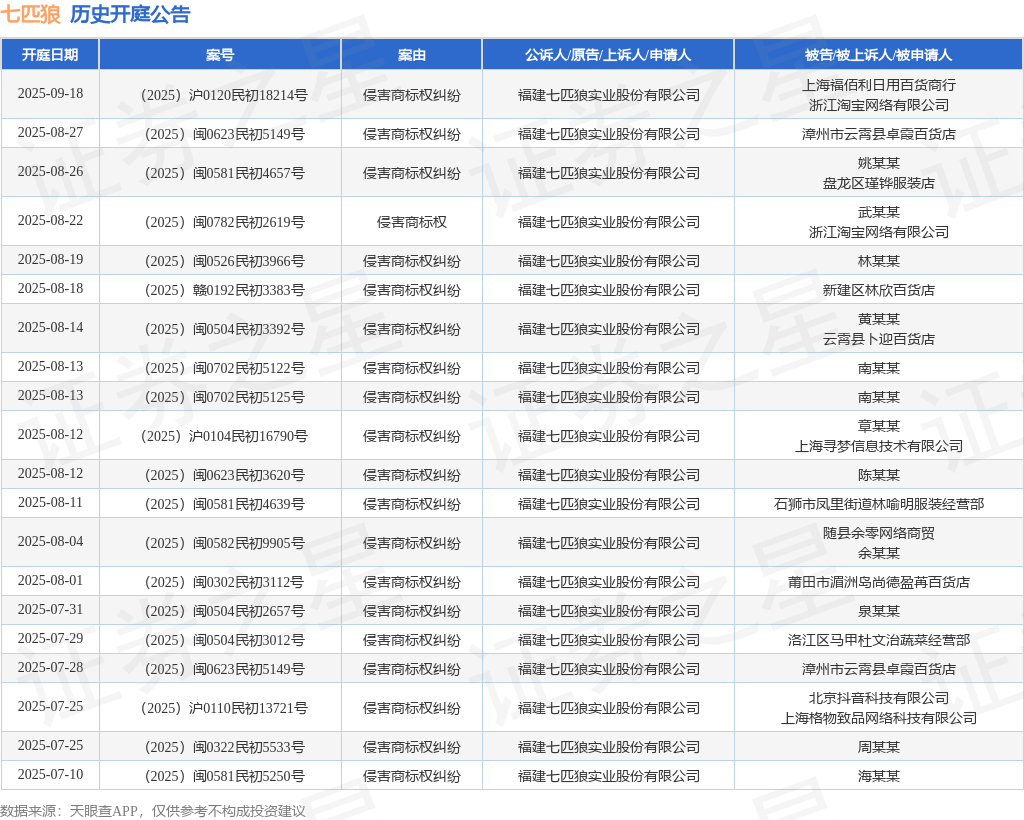Select case number 闽0581民初4639号
1024x820 pixels.
coord(224,504)
